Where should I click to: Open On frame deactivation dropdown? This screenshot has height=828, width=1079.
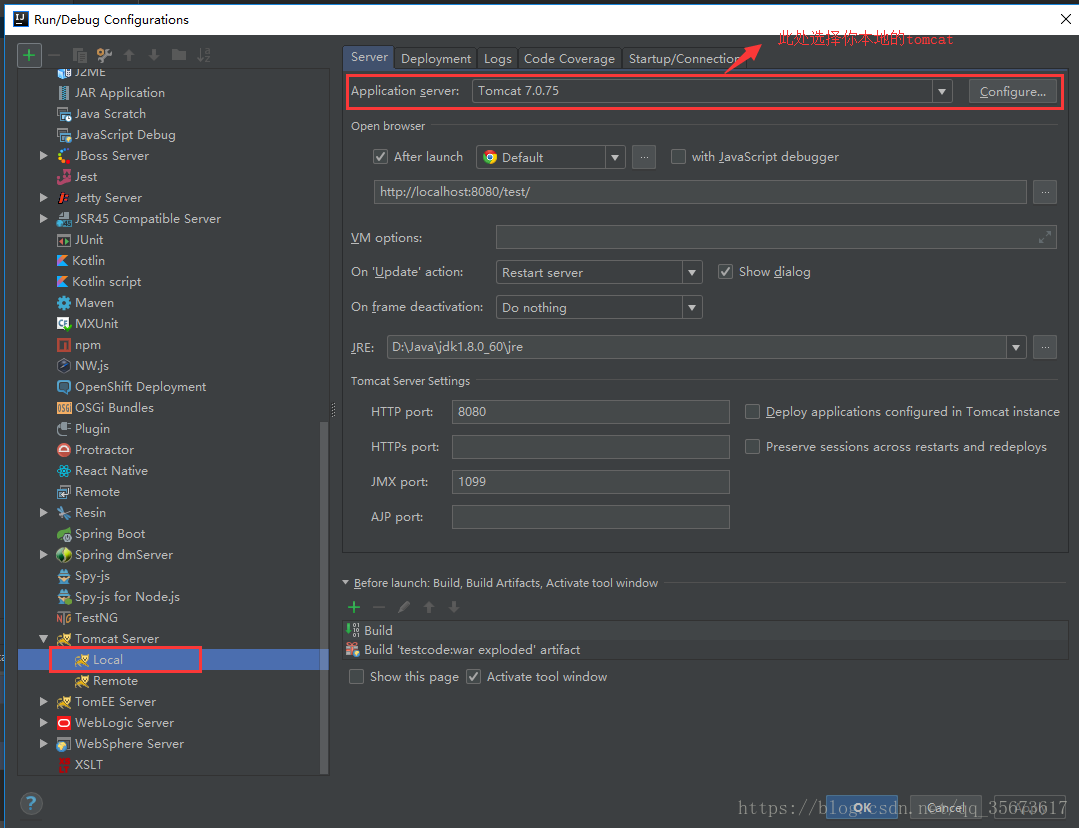[x=692, y=307]
